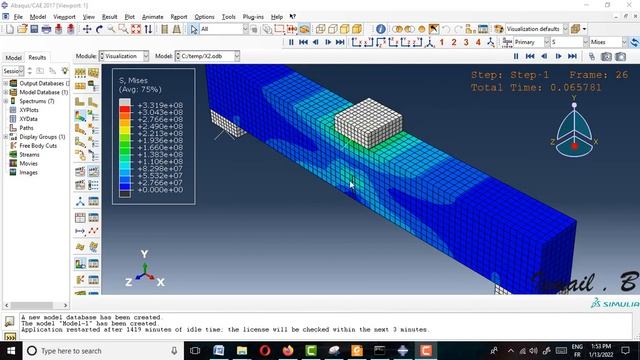Image resolution: width=640 pixels, height=360 pixels.
Task: Expand the Spectrums (7) tree node
Action: (6, 101)
